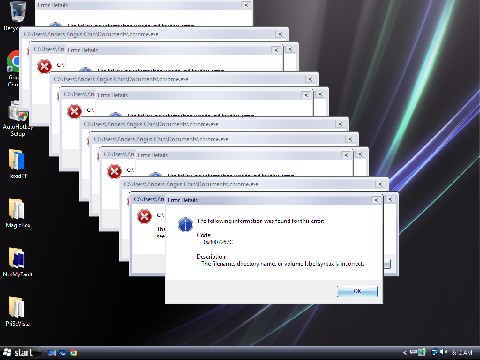Open the AutoHotkey Setup desktop icon

[x=17, y=119]
